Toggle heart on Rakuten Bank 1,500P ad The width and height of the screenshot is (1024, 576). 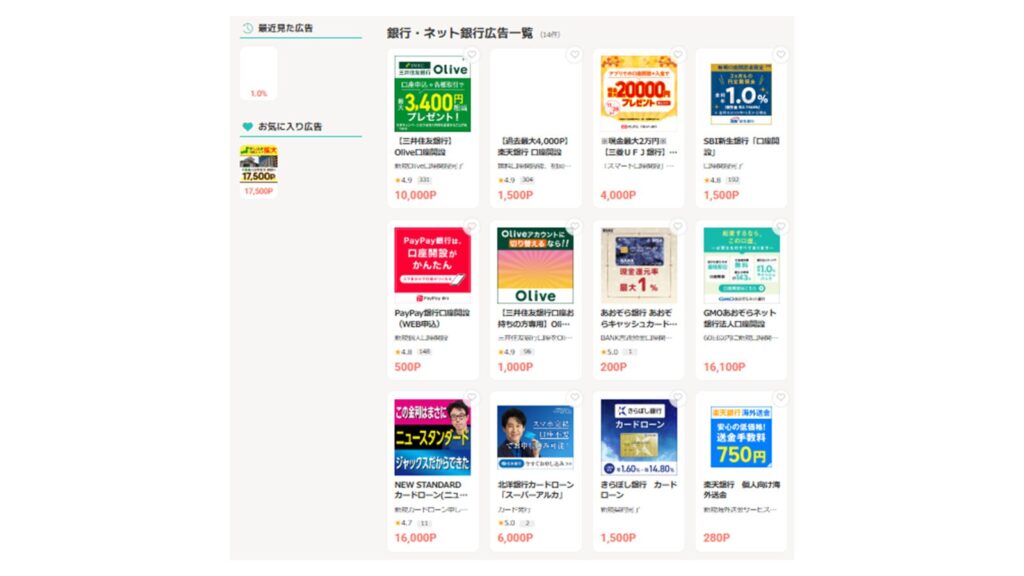tap(575, 55)
